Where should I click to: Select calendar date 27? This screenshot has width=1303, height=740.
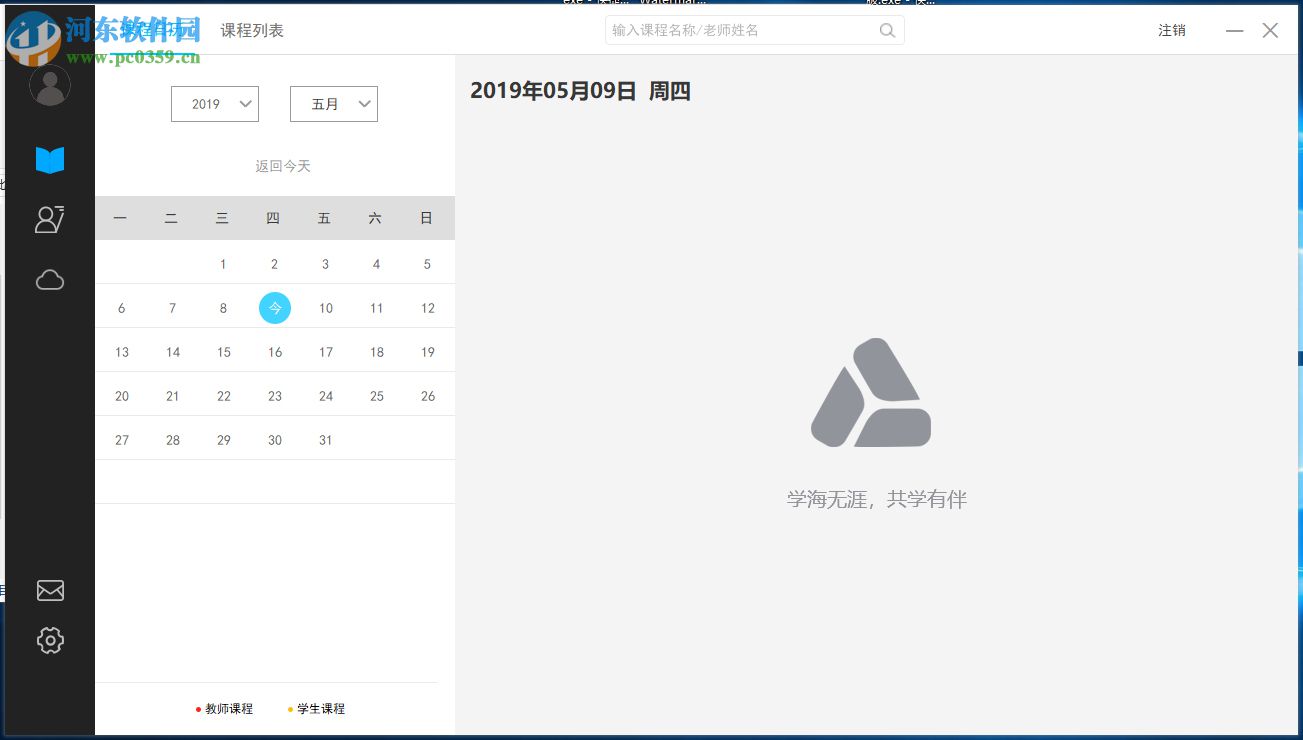(x=122, y=440)
